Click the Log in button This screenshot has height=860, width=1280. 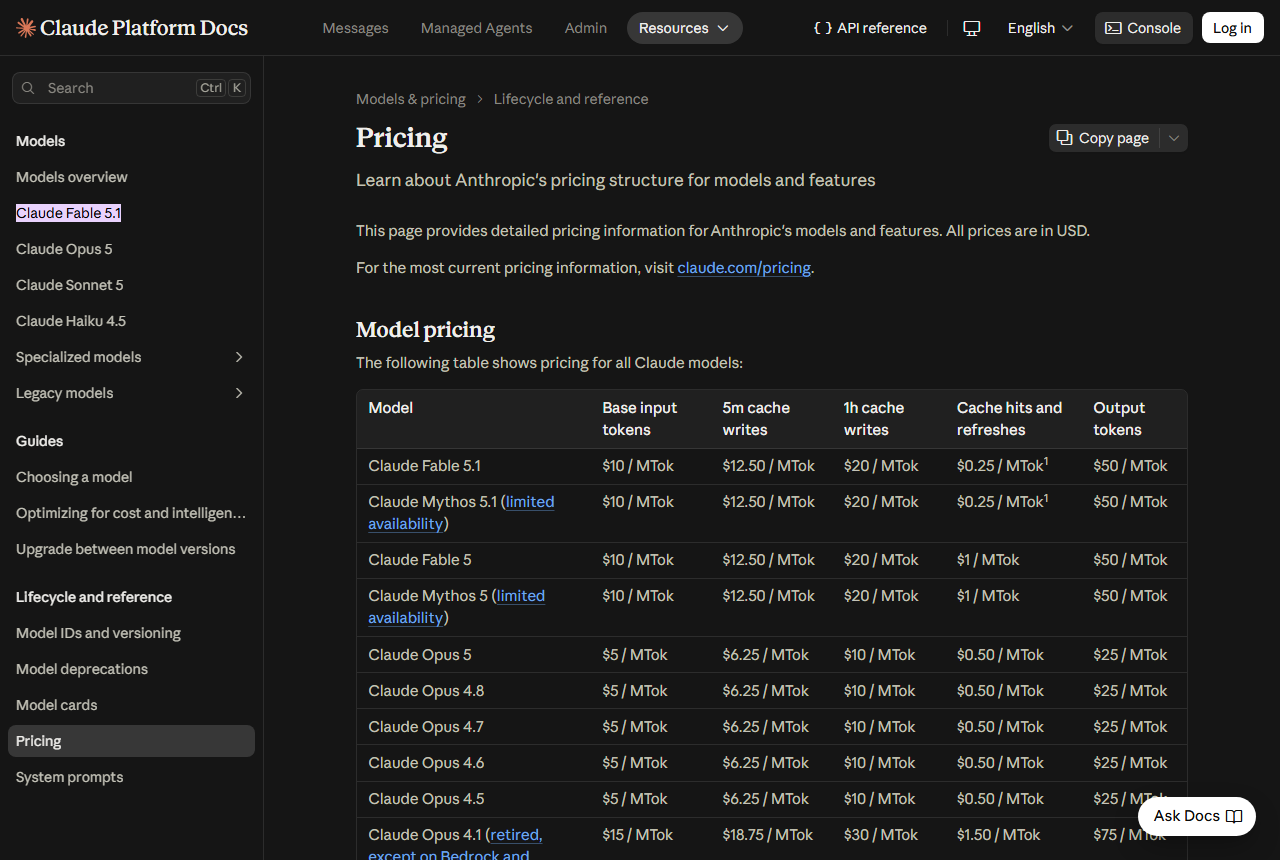coord(1232,28)
